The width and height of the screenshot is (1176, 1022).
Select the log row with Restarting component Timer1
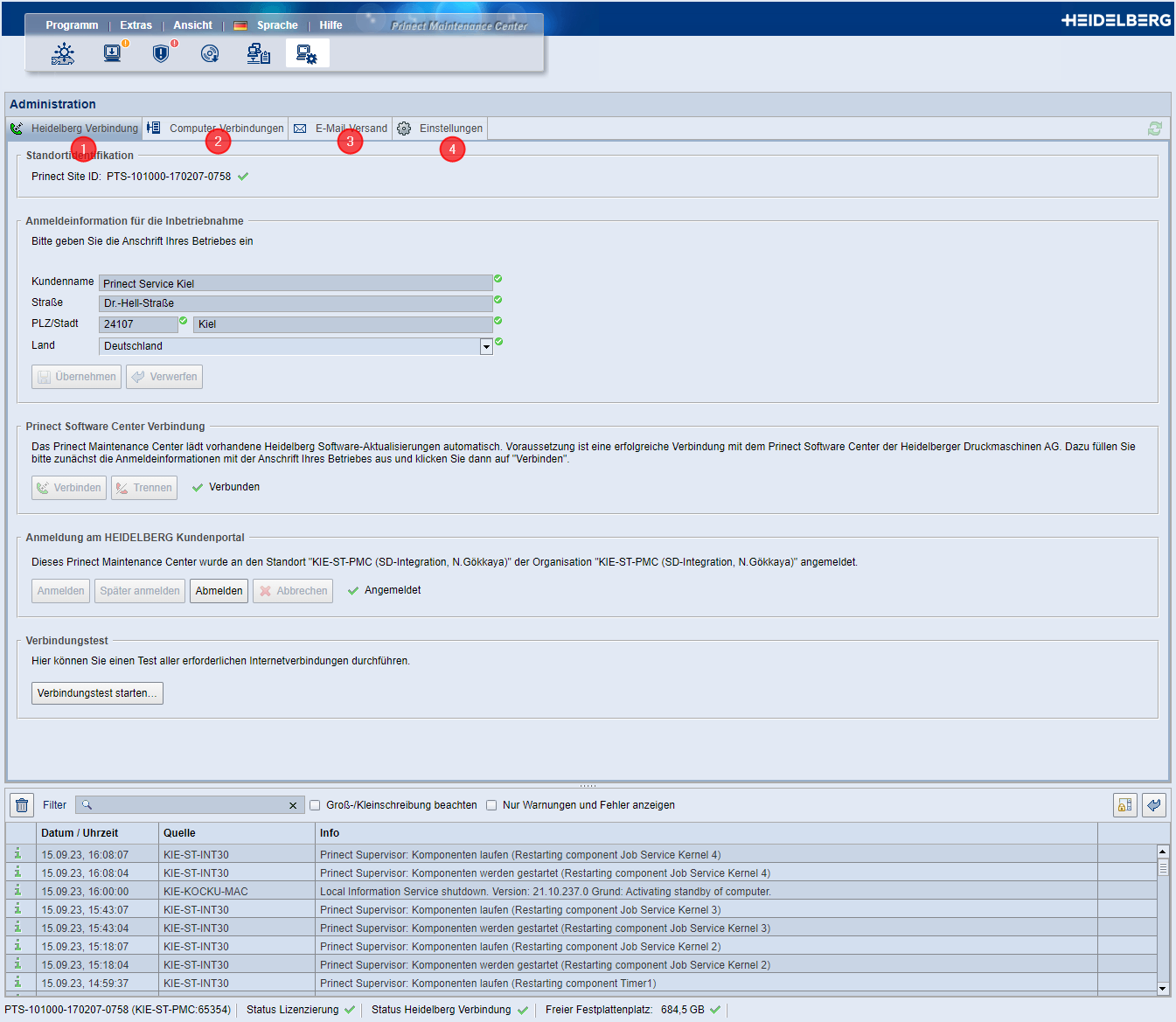coord(581,984)
